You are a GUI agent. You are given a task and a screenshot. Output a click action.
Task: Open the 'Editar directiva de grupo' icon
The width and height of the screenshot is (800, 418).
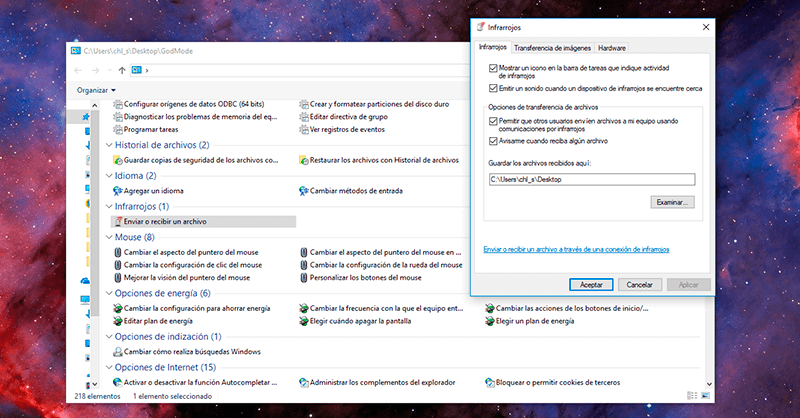coord(304,117)
